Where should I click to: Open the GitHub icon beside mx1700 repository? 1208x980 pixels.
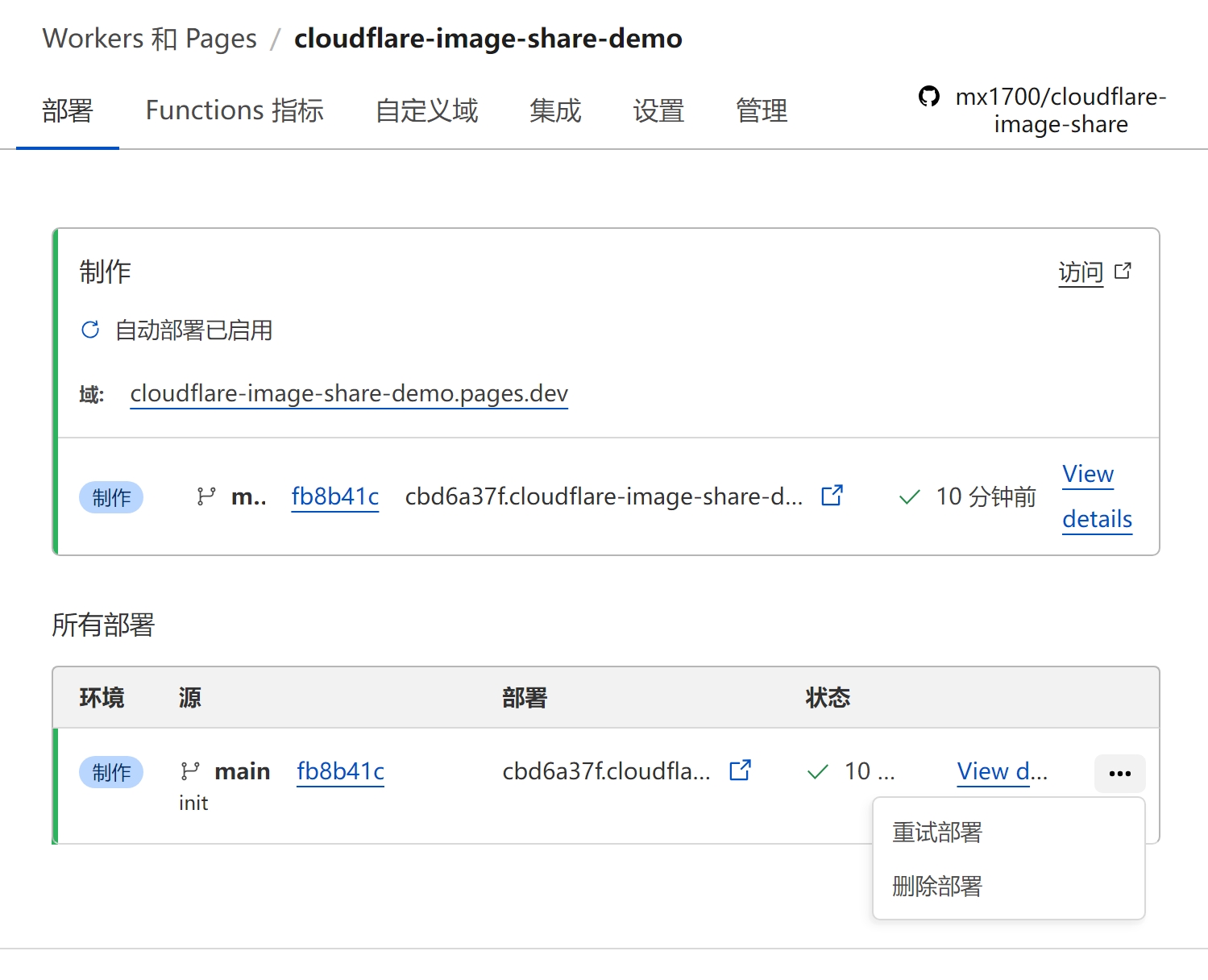pos(929,97)
